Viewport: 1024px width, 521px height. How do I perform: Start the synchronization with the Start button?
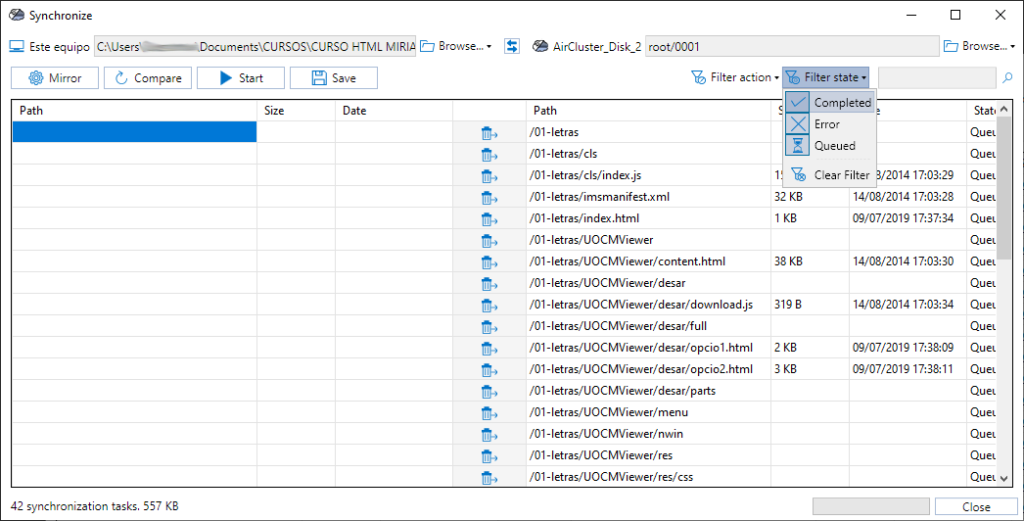[x=241, y=78]
